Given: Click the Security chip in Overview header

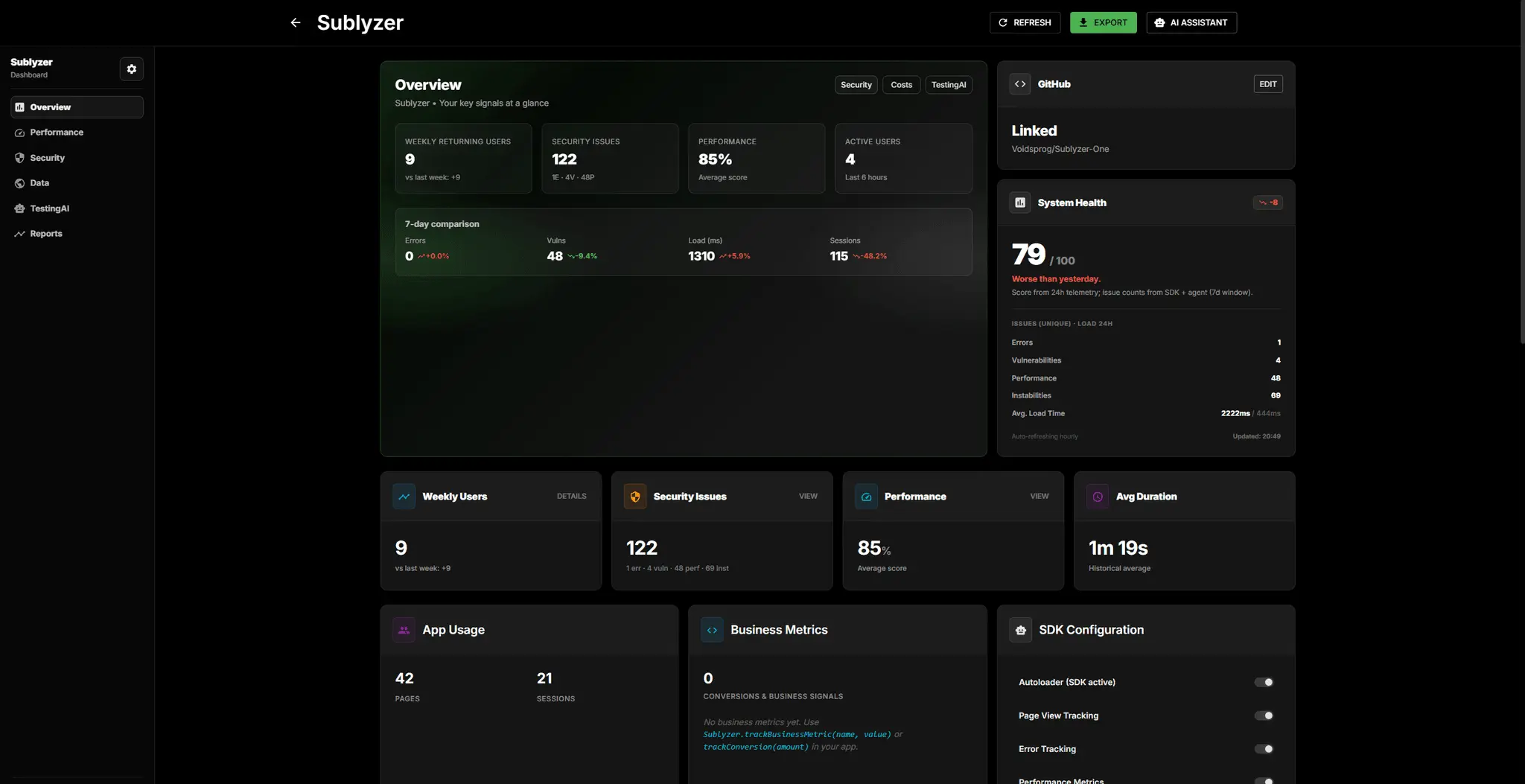Looking at the screenshot, I should [856, 85].
